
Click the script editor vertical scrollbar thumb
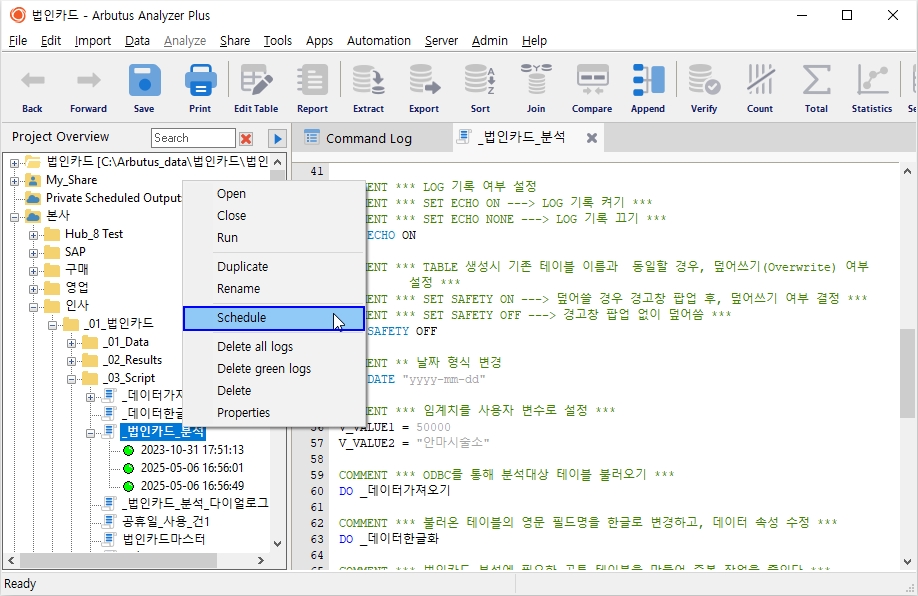tap(907, 373)
